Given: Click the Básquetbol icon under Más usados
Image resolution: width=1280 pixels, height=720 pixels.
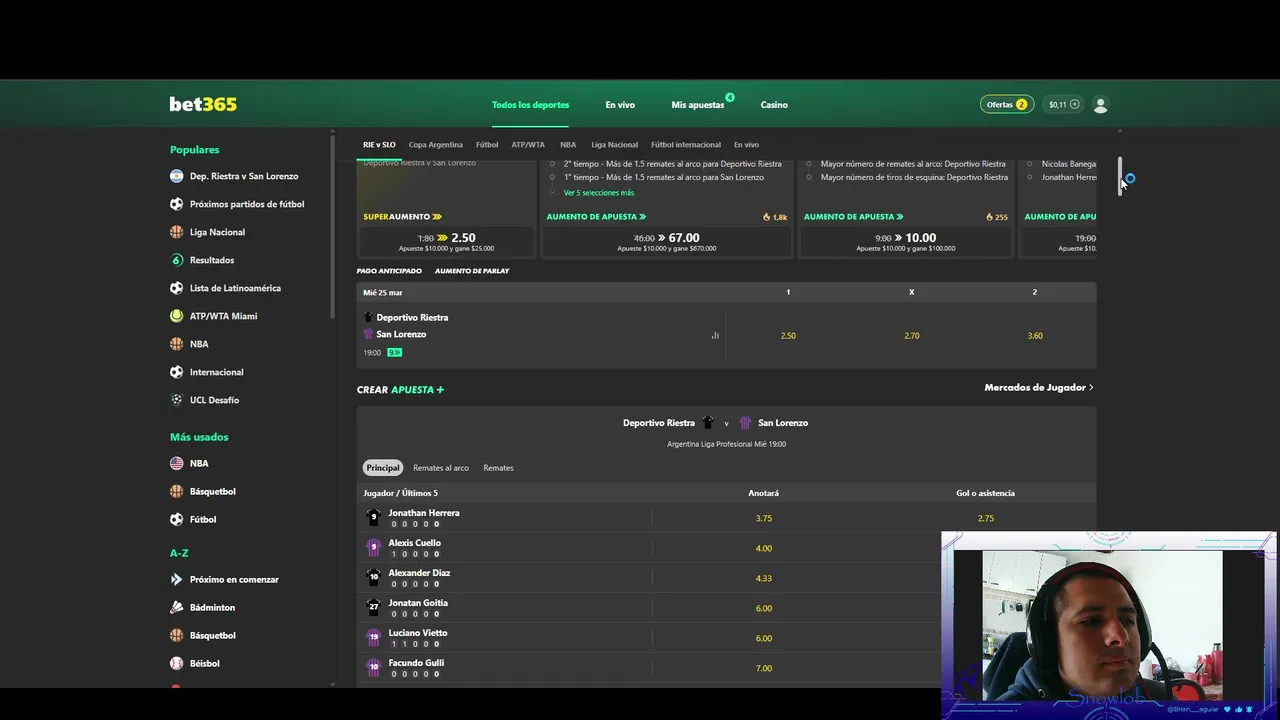Looking at the screenshot, I should coord(176,491).
